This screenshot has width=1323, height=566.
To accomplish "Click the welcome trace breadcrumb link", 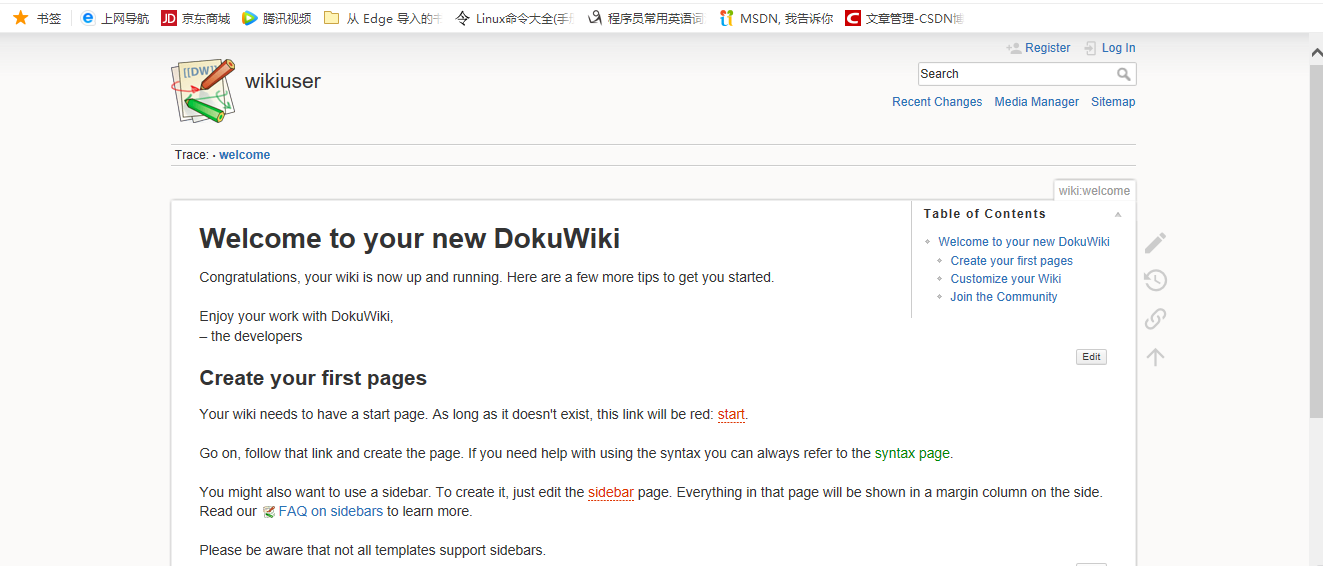I will click(x=245, y=155).
